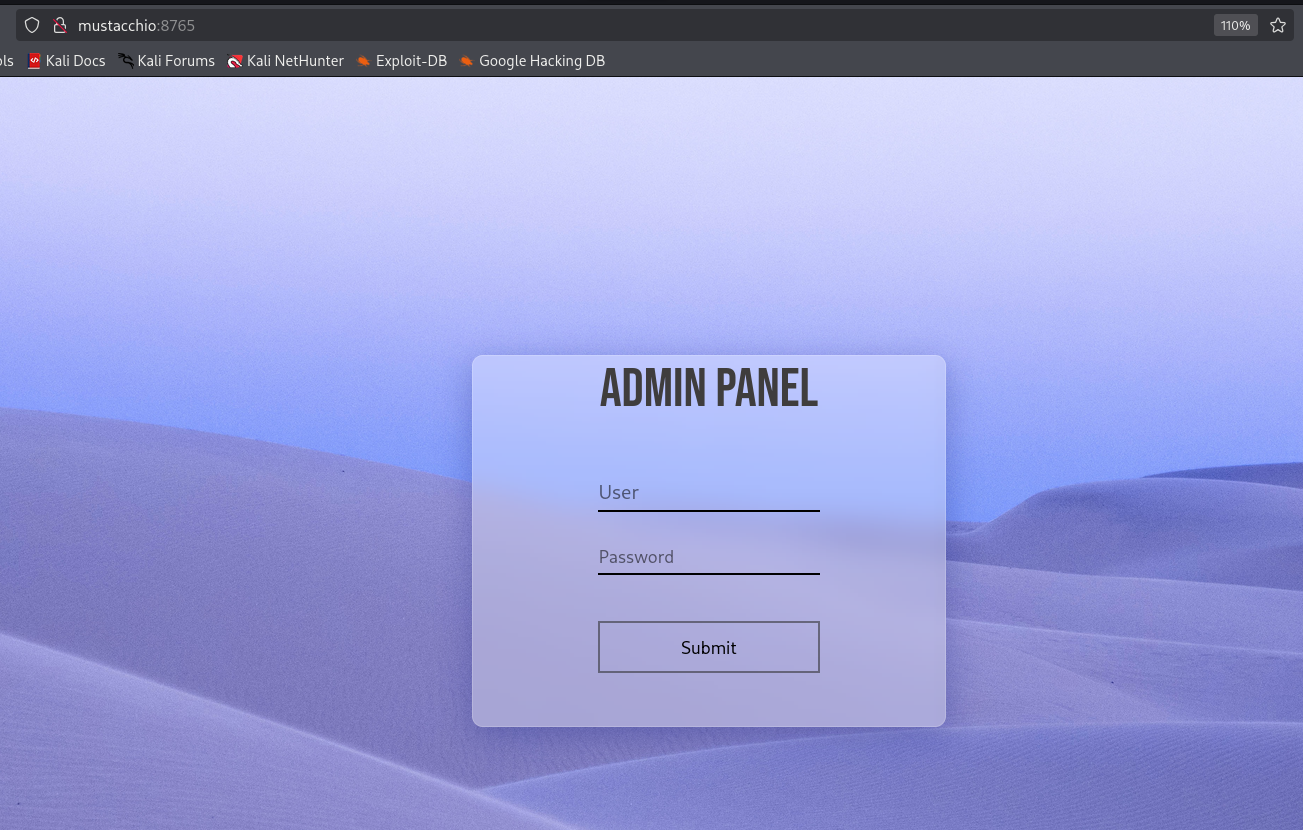
Task: Click the Google Hacking DB favicon
Action: [x=466, y=61]
